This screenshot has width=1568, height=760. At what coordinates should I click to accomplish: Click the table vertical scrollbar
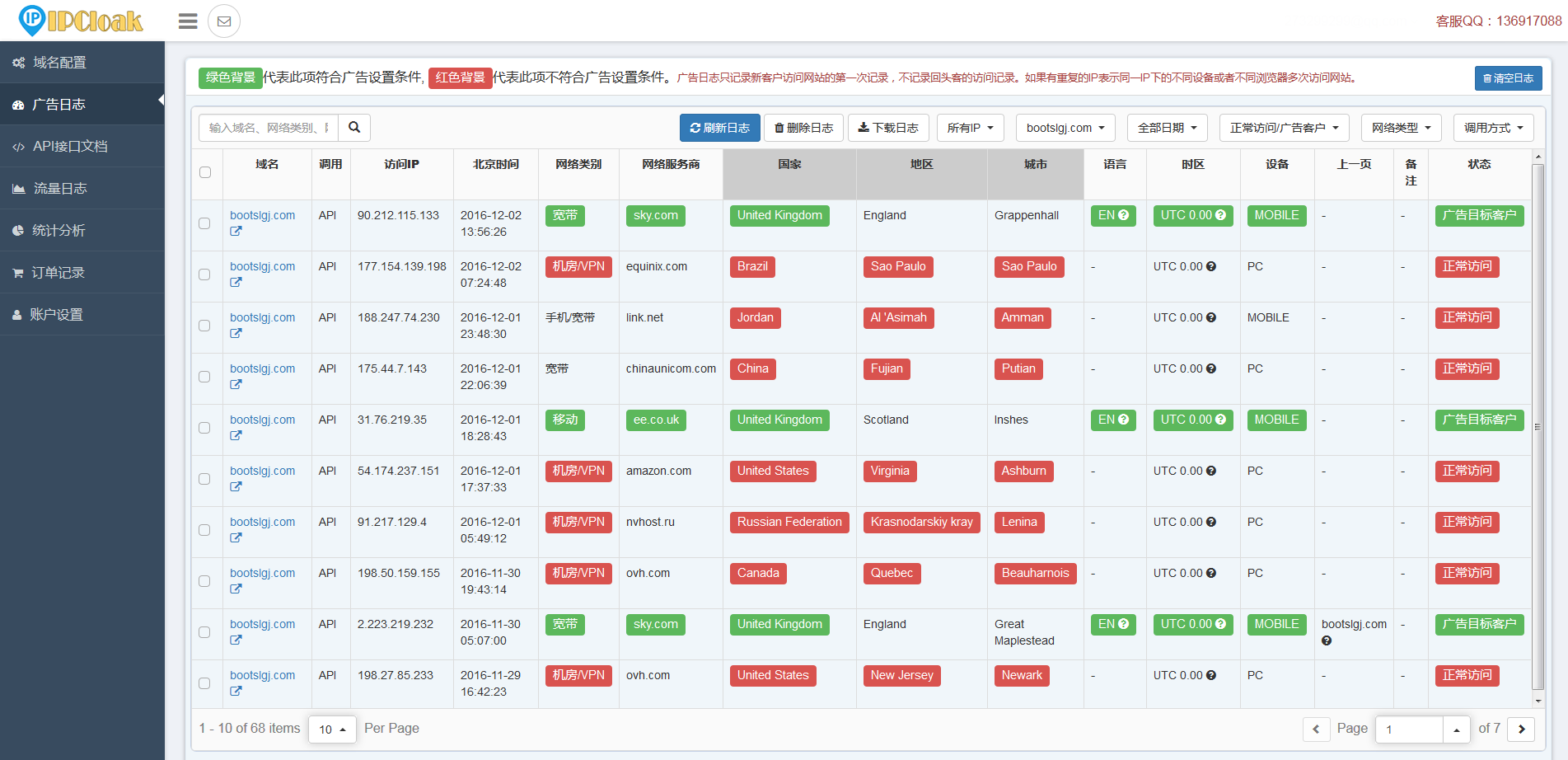[1538, 427]
